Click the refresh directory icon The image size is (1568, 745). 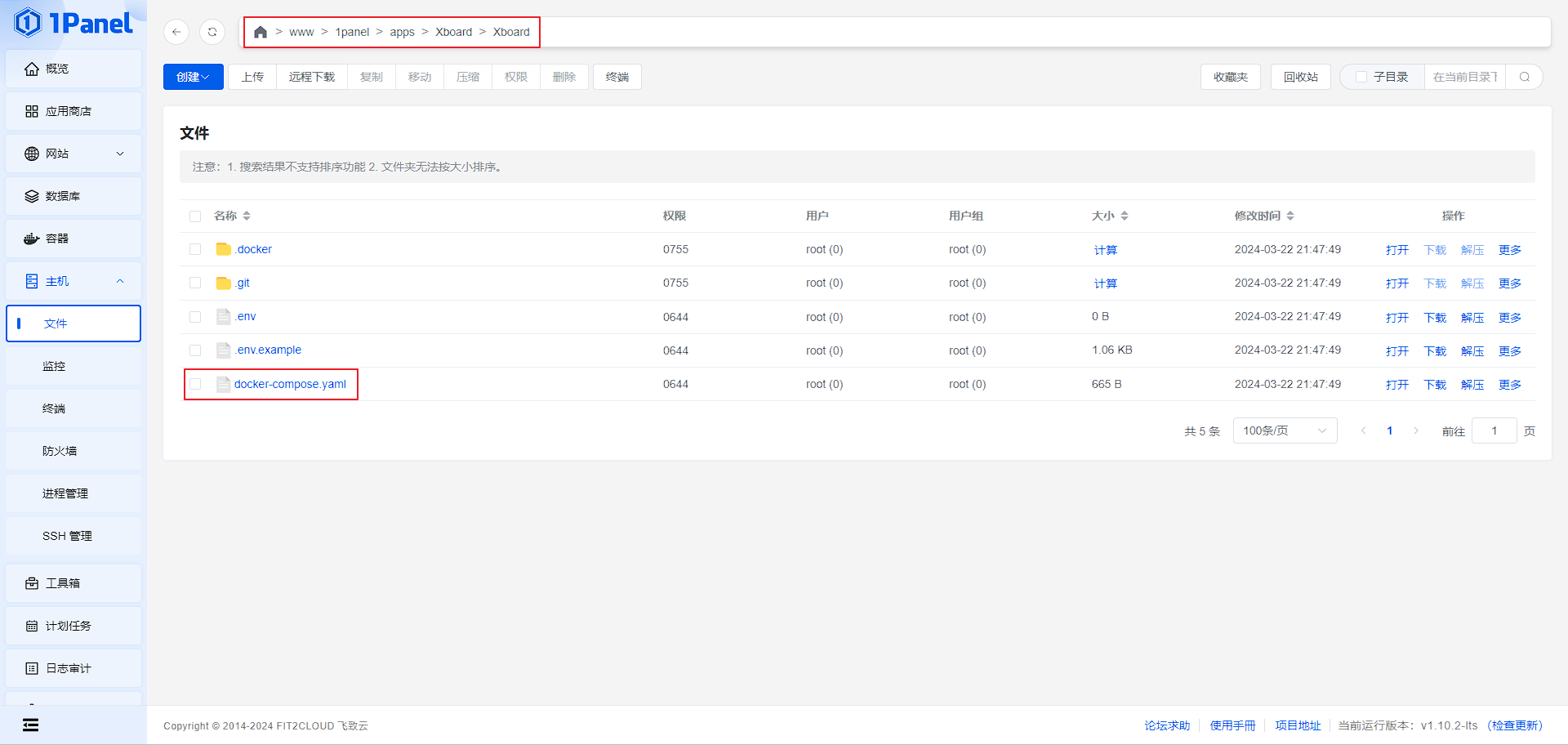point(212,32)
